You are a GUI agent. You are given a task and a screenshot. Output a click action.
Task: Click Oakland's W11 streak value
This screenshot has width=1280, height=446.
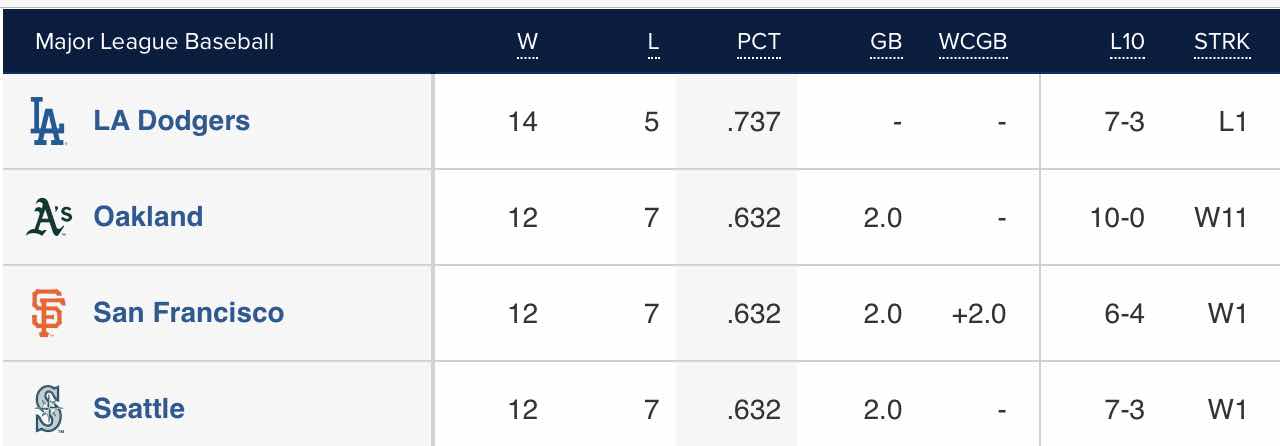click(1221, 217)
